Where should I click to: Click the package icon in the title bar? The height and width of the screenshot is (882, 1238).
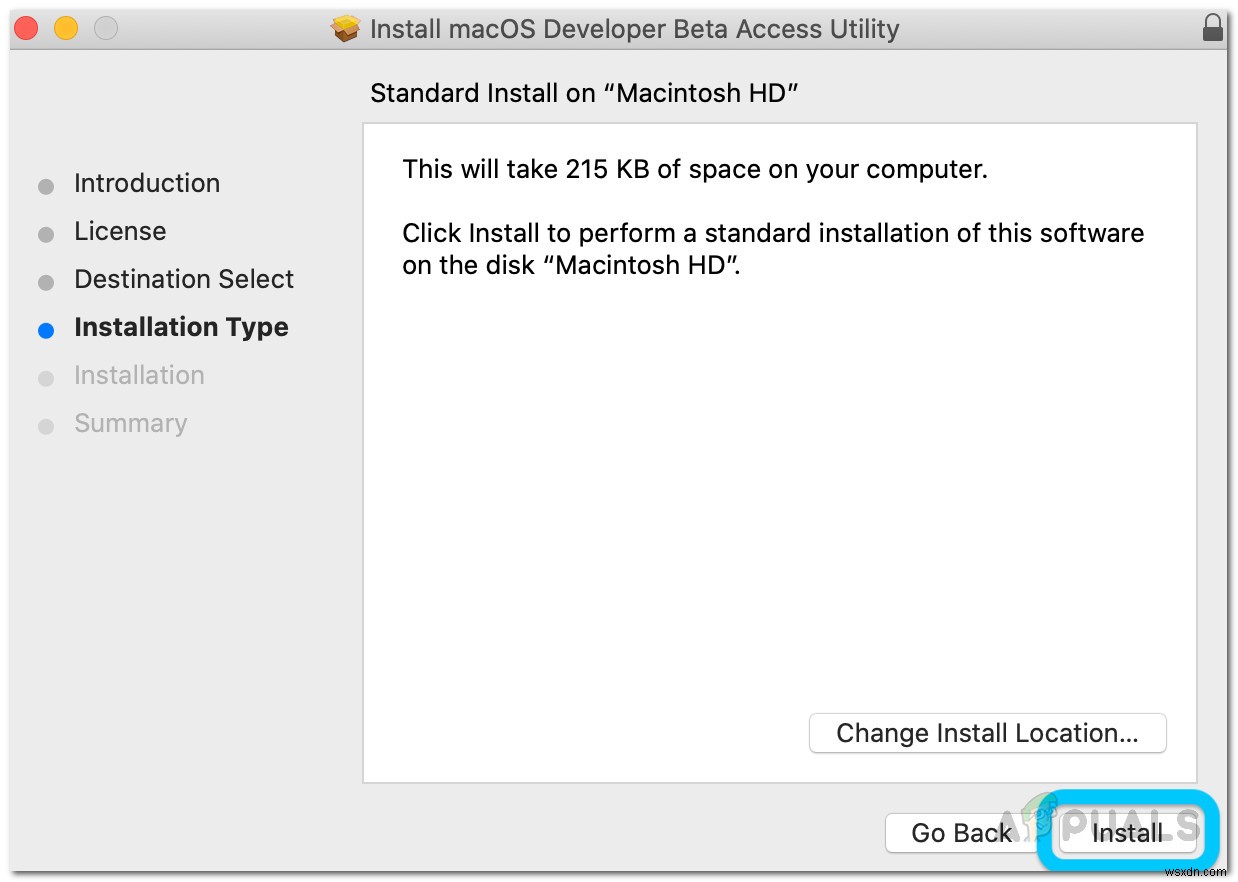coord(346,28)
